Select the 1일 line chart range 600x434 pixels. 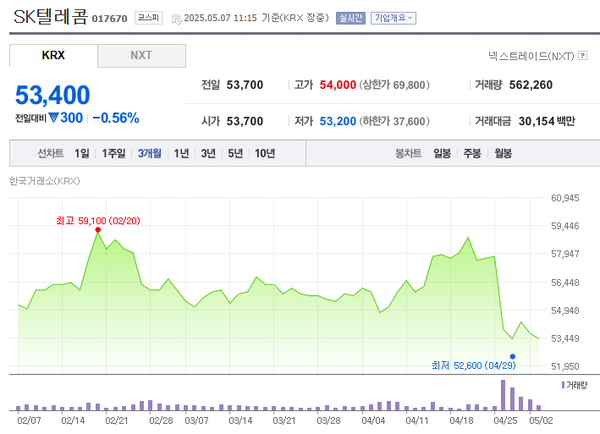82,153
